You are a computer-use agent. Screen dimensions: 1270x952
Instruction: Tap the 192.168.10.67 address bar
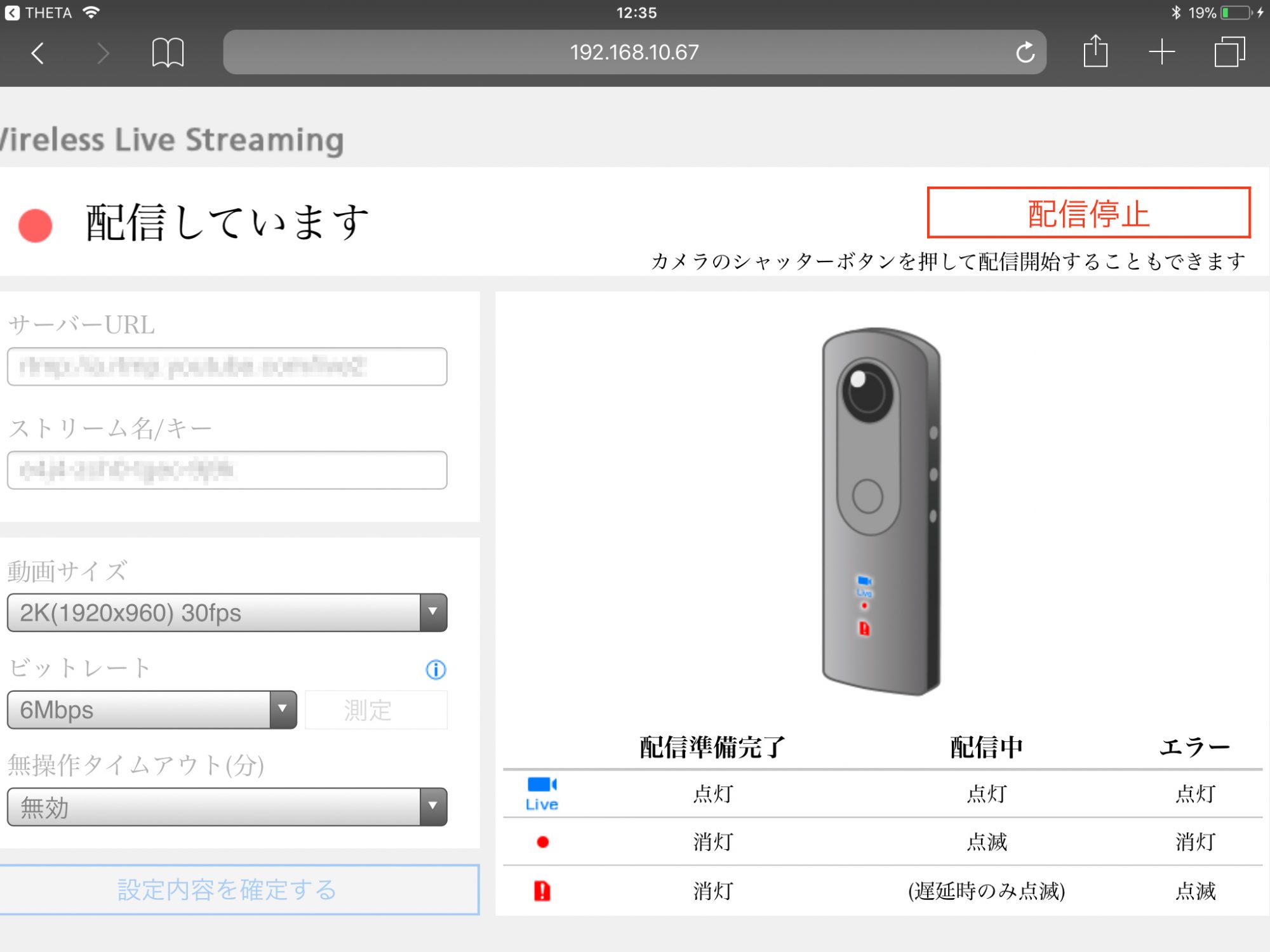pyautogui.click(x=634, y=52)
